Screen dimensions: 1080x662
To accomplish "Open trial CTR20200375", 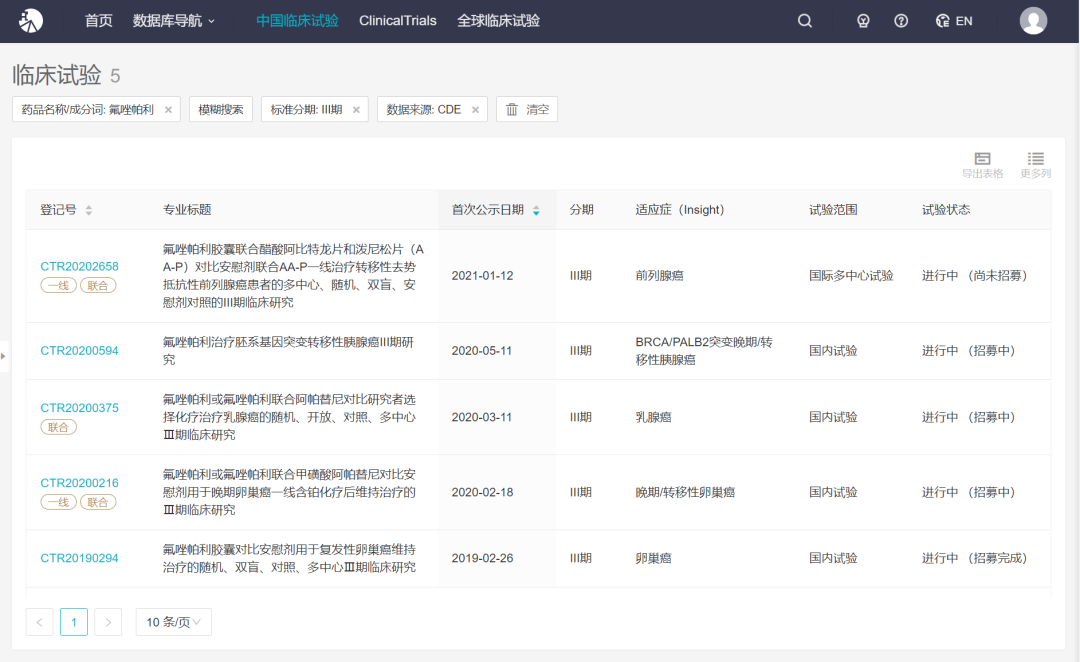I will pyautogui.click(x=79, y=408).
